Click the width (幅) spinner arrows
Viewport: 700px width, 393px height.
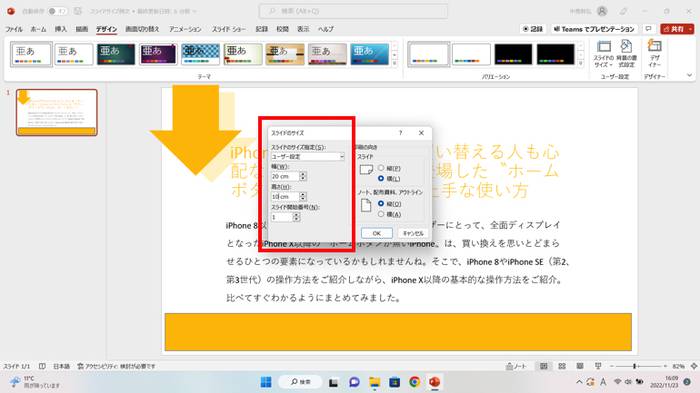[x=303, y=176]
